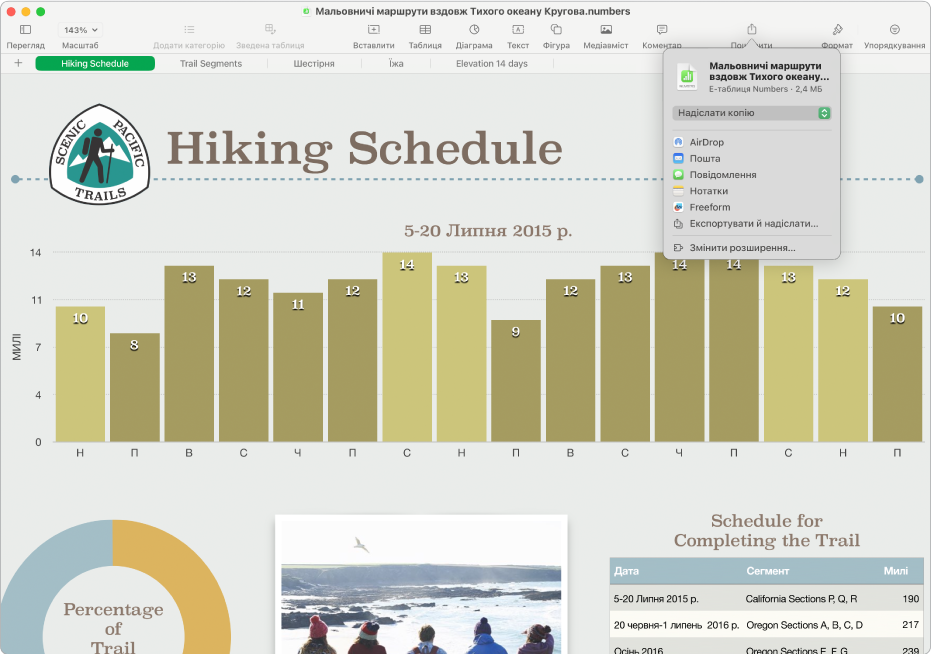The height and width of the screenshot is (654, 931).
Task: Choose Нотатки in share popover
Action: tap(752, 191)
